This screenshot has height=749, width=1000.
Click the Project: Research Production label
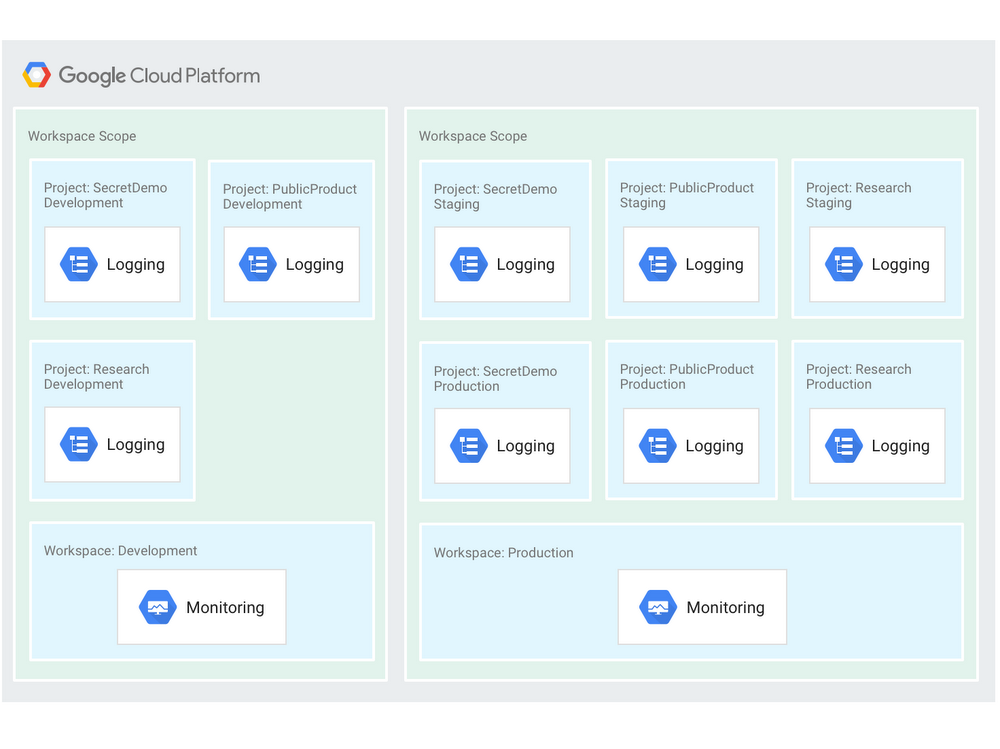tap(858, 376)
